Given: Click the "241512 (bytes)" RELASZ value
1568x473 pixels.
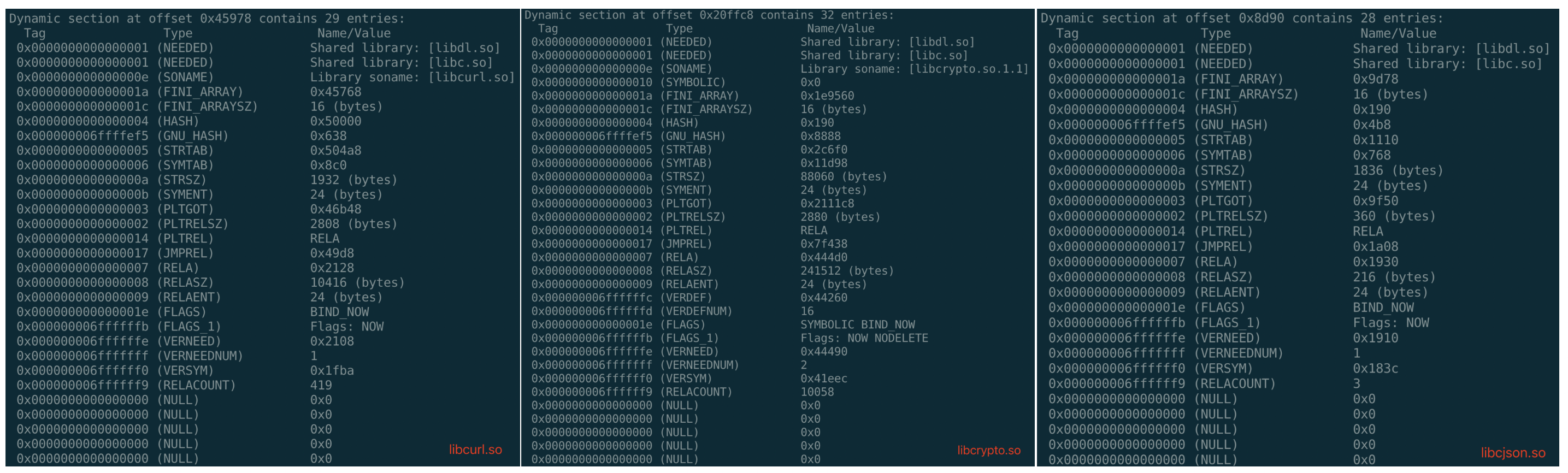Looking at the screenshot, I should (x=847, y=271).
